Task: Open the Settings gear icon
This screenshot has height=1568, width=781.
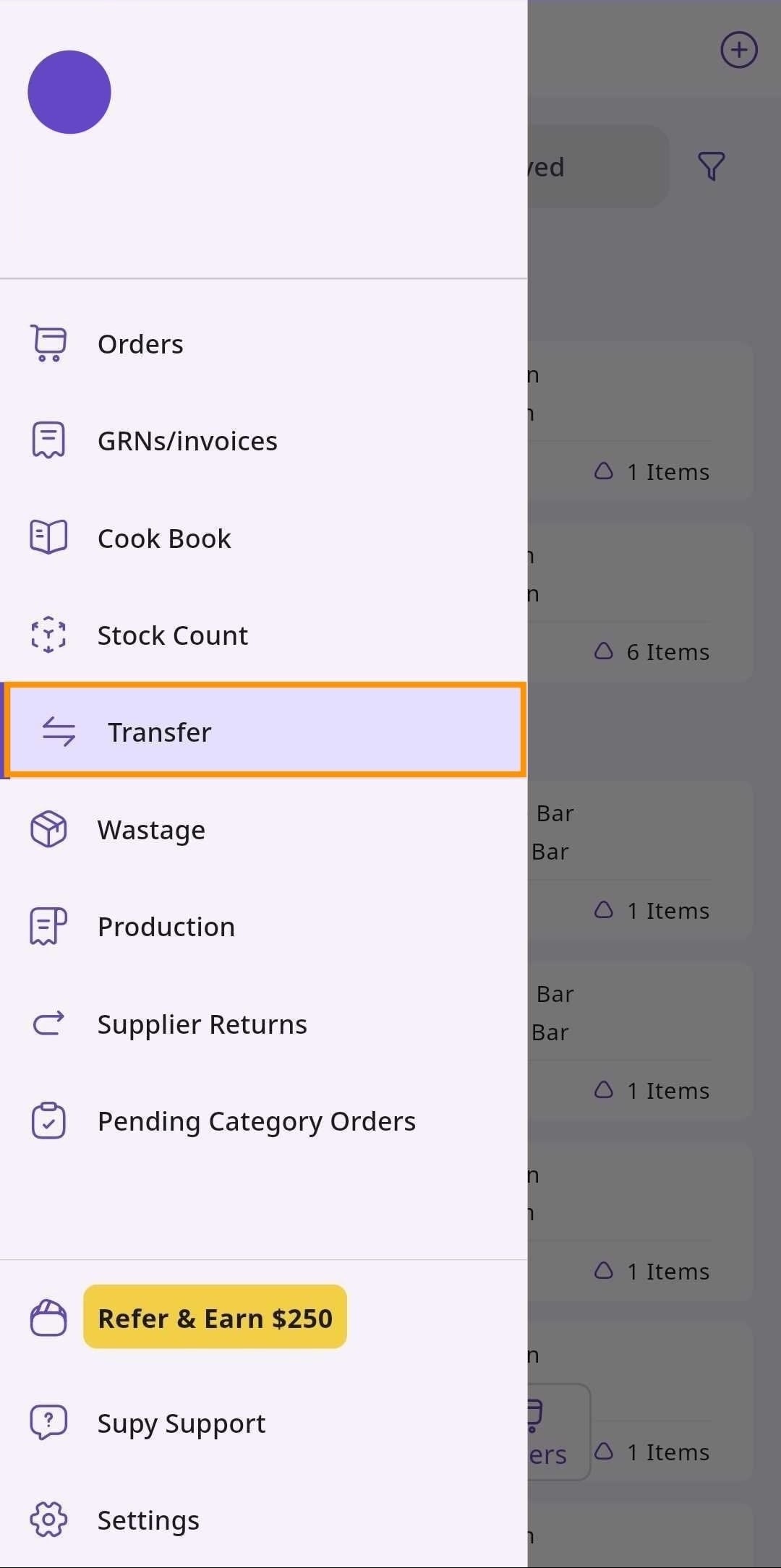Action: (48, 1520)
